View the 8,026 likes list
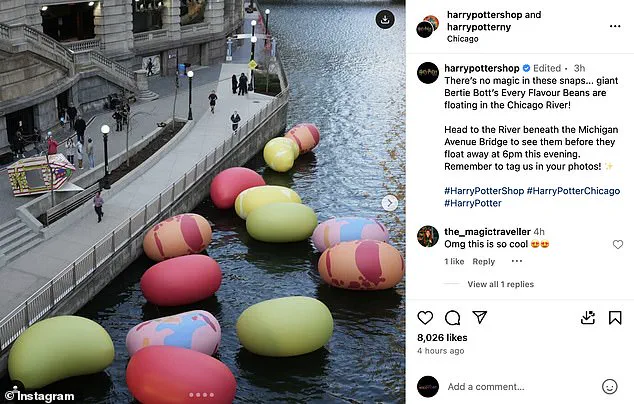634x404 pixels. coord(442,338)
